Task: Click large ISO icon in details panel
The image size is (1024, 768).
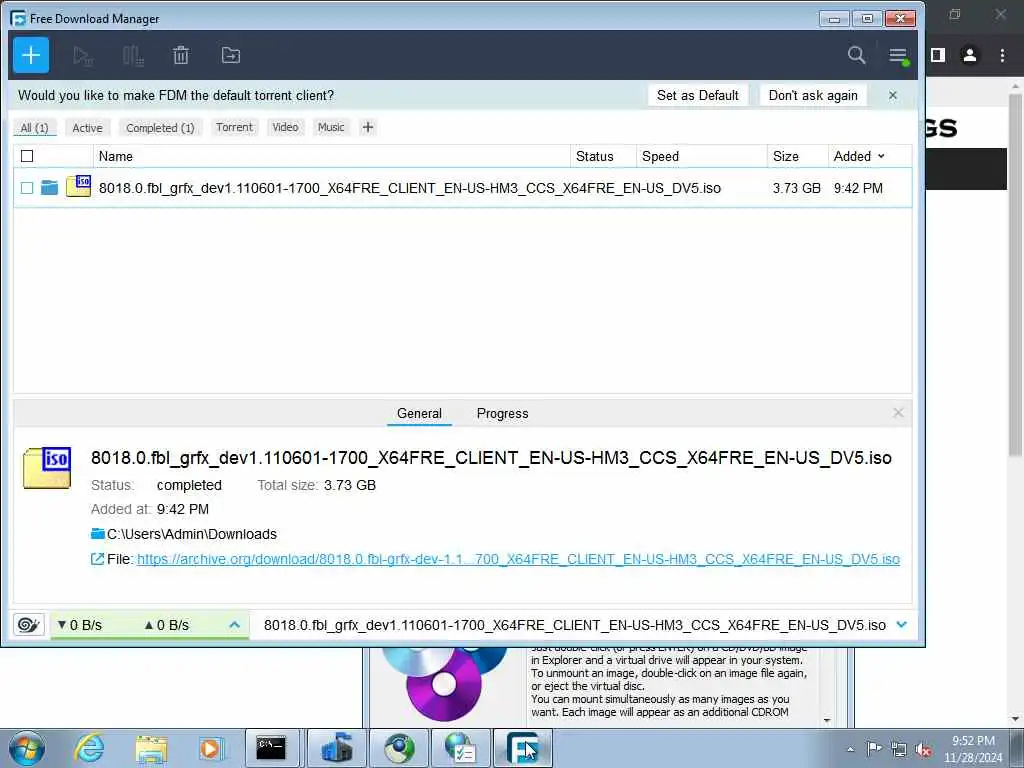Action: [x=47, y=468]
